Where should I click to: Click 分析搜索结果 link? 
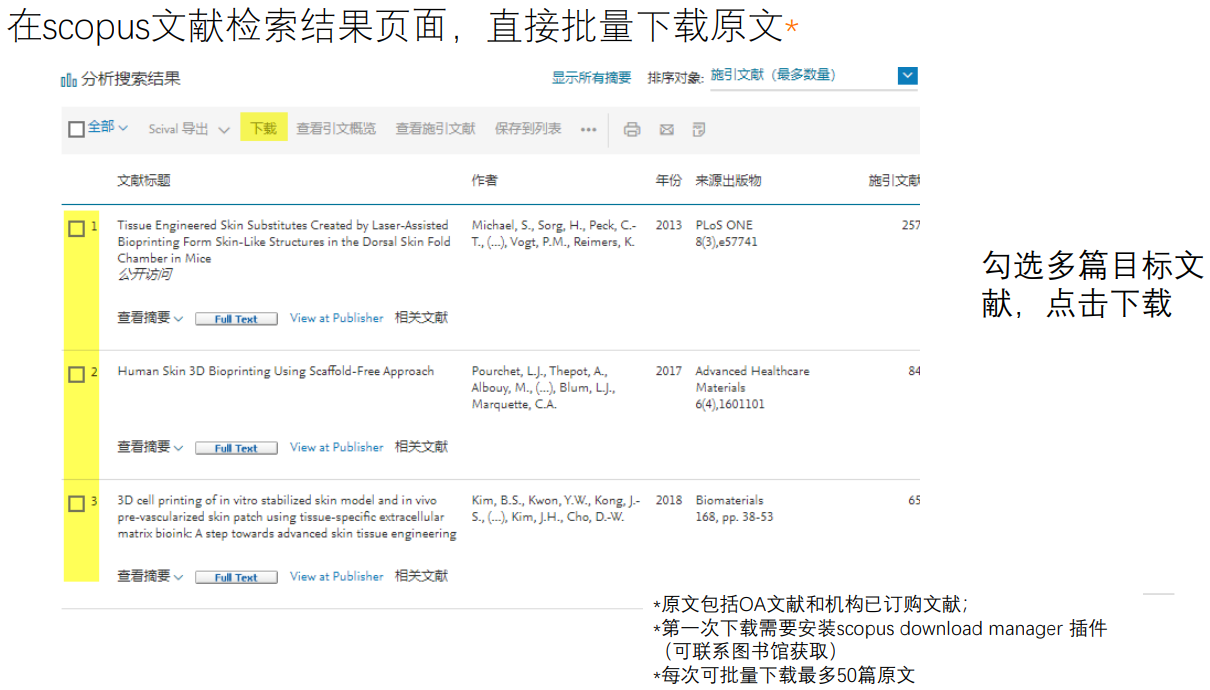point(131,80)
